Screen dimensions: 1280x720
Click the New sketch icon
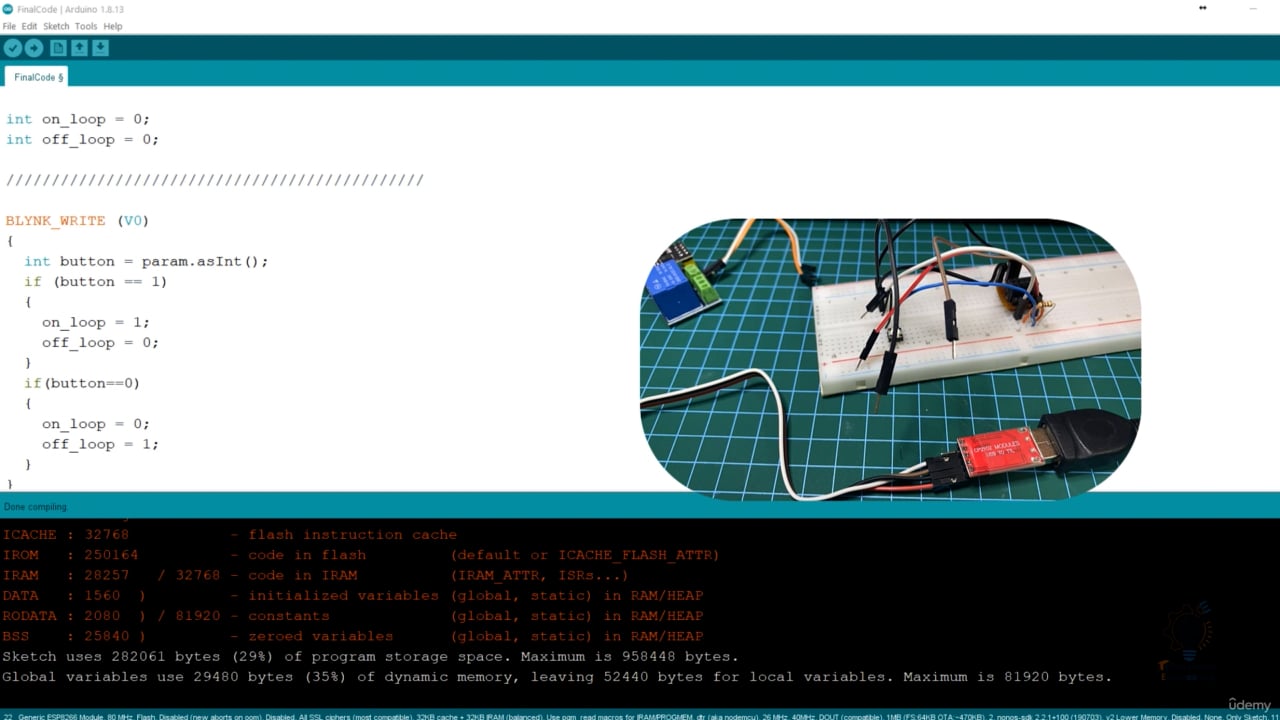pyautogui.click(x=58, y=48)
